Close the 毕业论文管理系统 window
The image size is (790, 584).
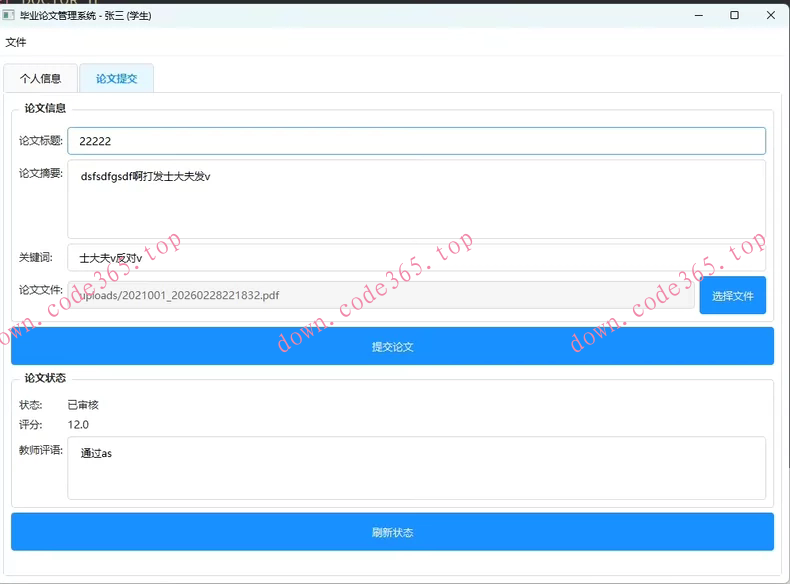[x=770, y=16]
